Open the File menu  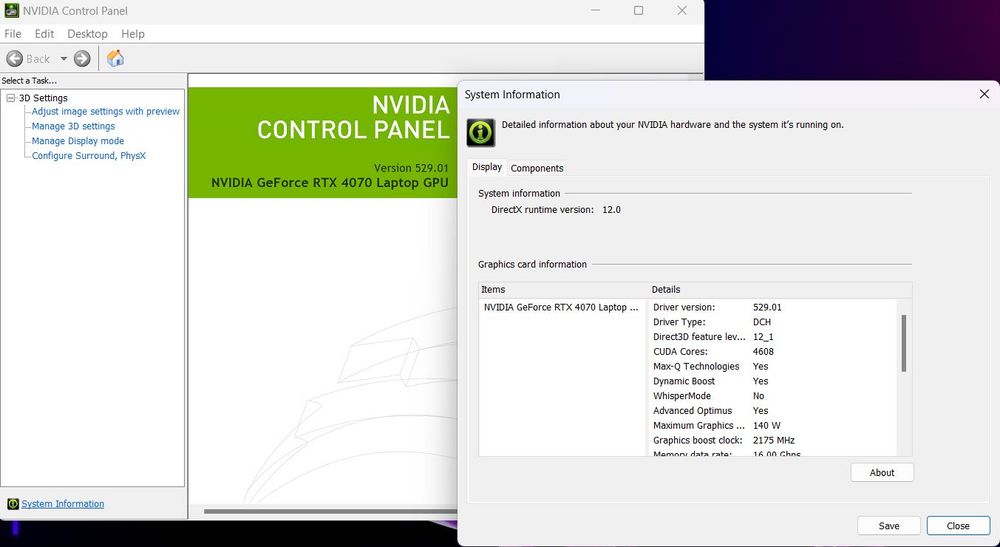coord(13,34)
